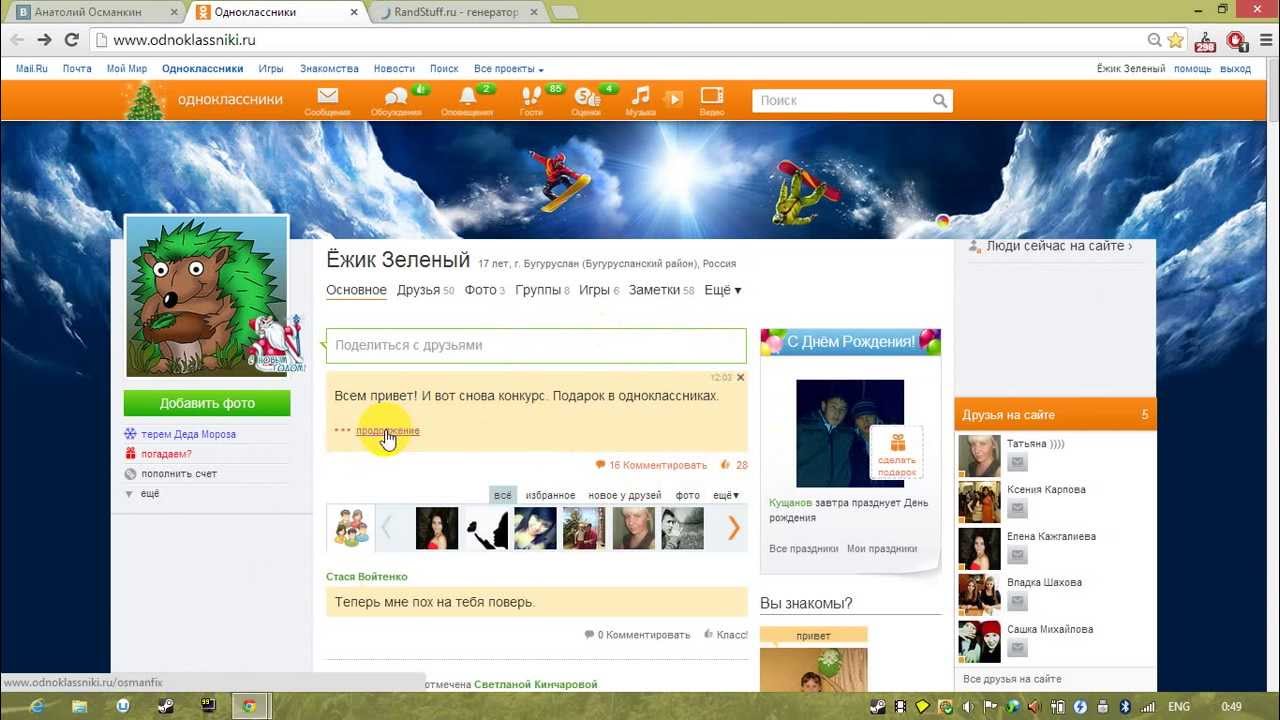Click Сделать подарок gift button on birthday photo
Screen dimensions: 1280x720
pyautogui.click(x=897, y=454)
